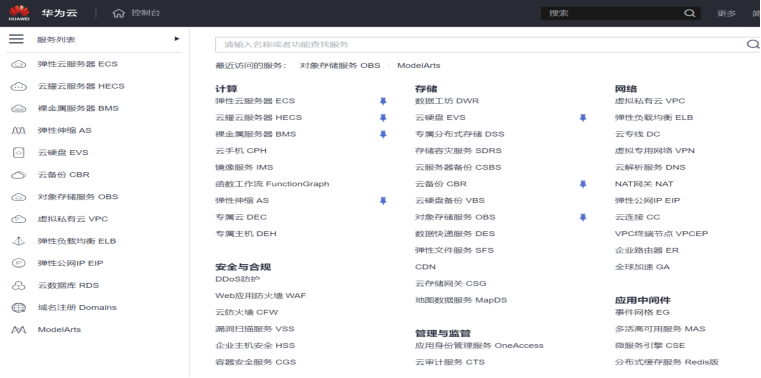The height and width of the screenshot is (378, 761).
Task: Open 企业路由器 ER link
Action: 647,250
